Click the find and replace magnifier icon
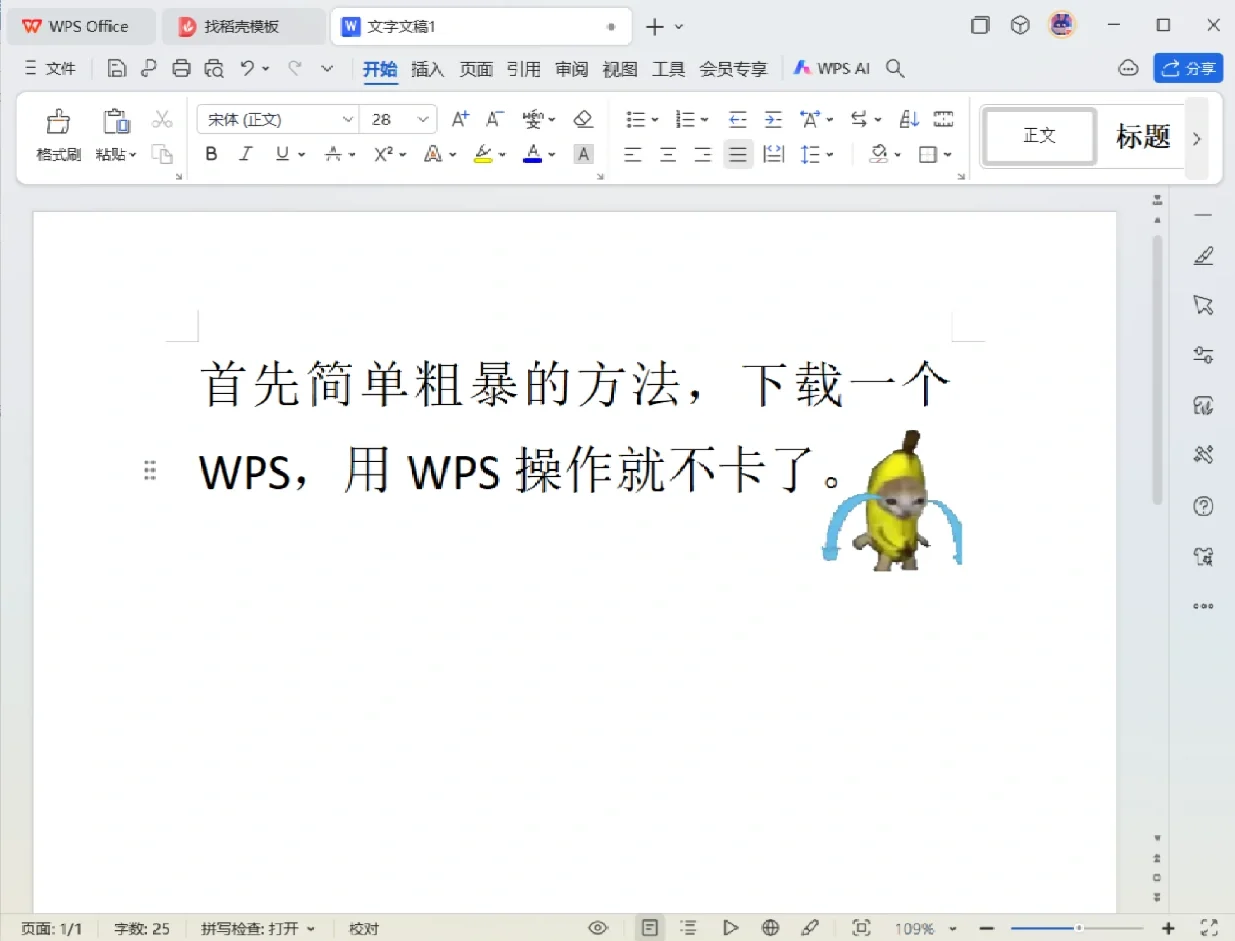 (x=895, y=69)
